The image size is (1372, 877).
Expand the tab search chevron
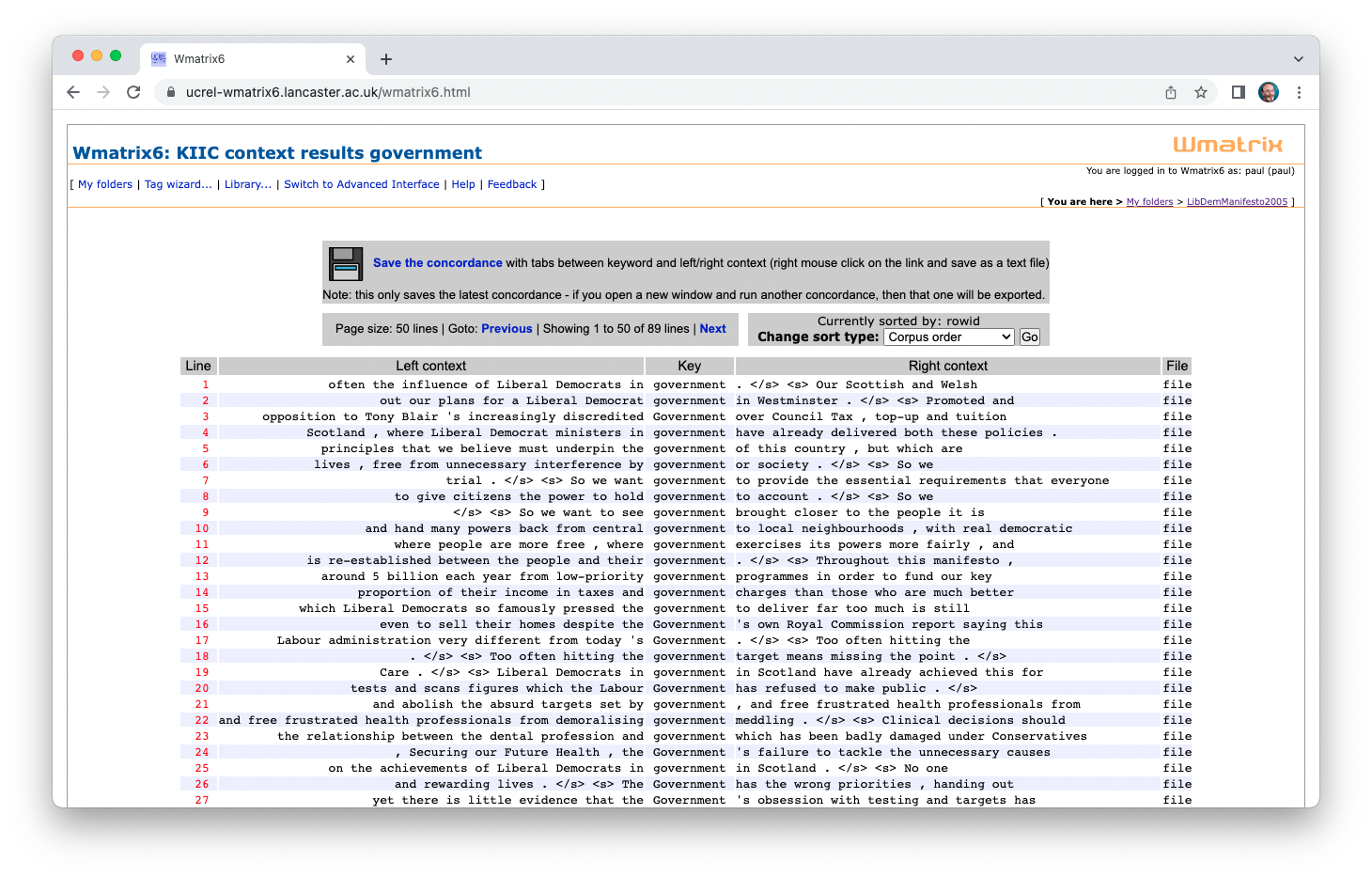tap(1298, 59)
